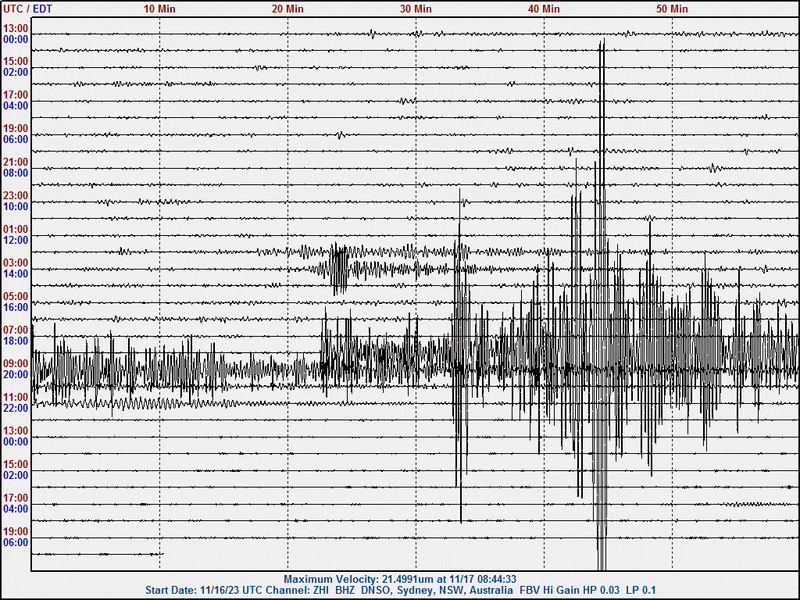Select the '30 Min' time axis label
This screenshot has height=600, width=800.
coord(415,9)
